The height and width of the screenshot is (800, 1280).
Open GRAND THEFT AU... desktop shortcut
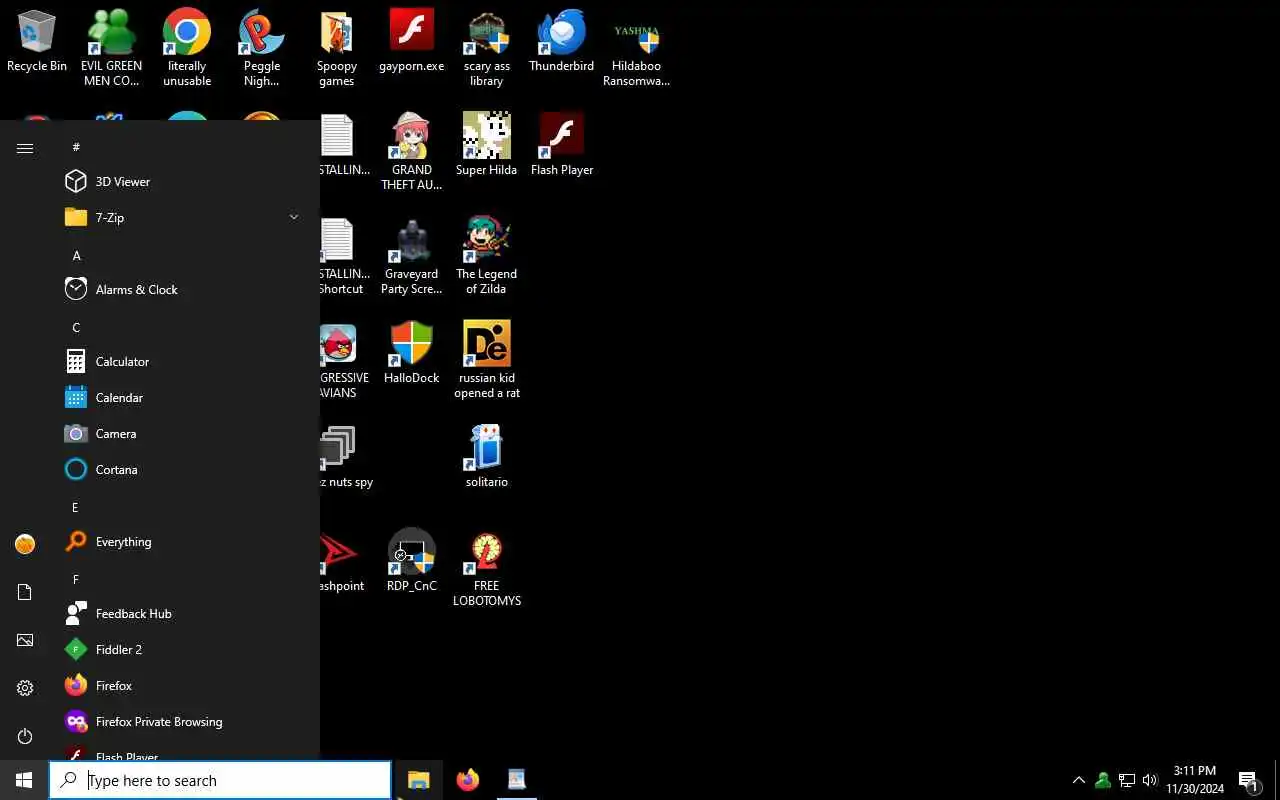(x=412, y=152)
